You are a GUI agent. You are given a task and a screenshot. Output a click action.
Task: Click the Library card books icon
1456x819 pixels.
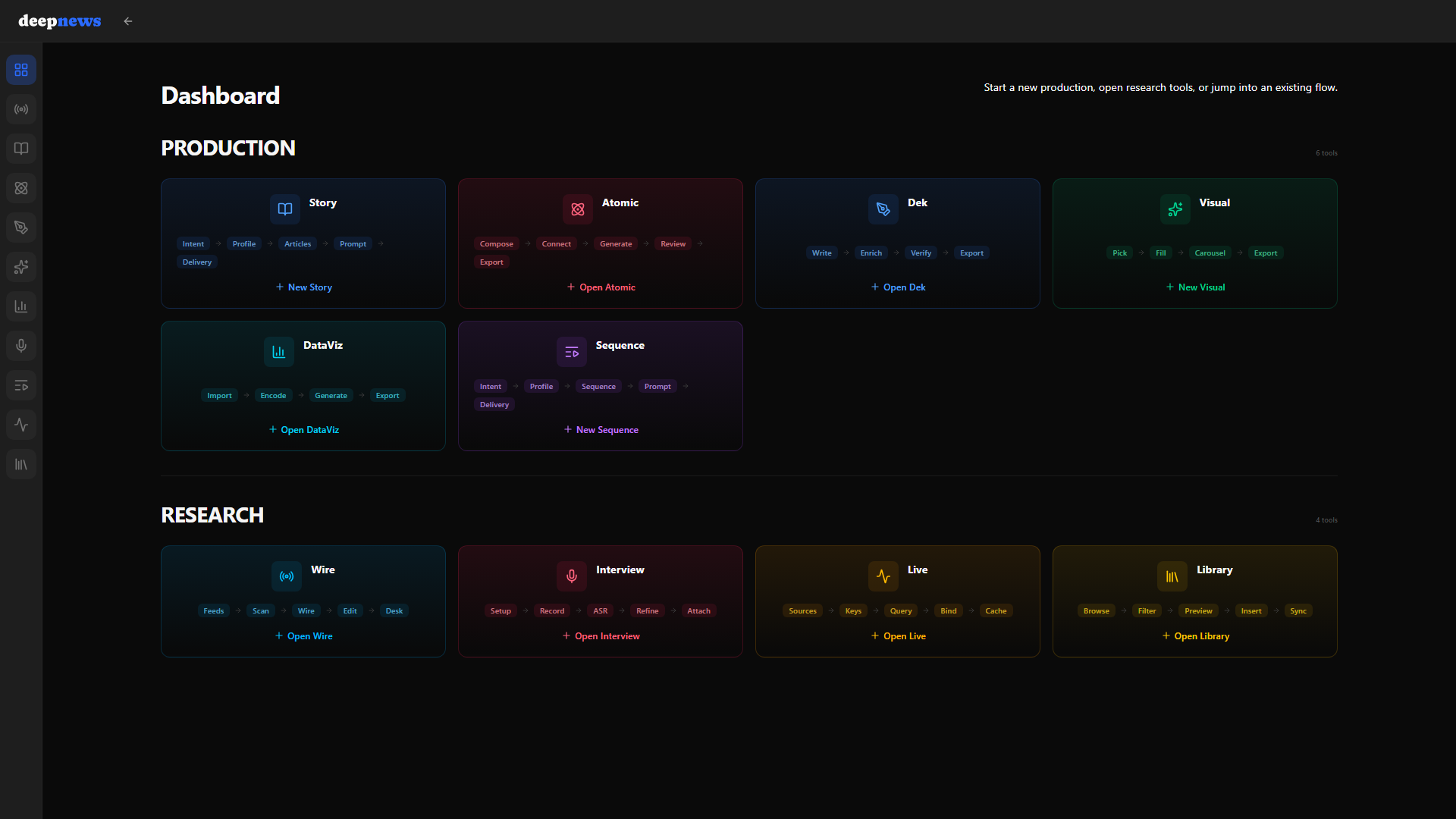(1172, 576)
